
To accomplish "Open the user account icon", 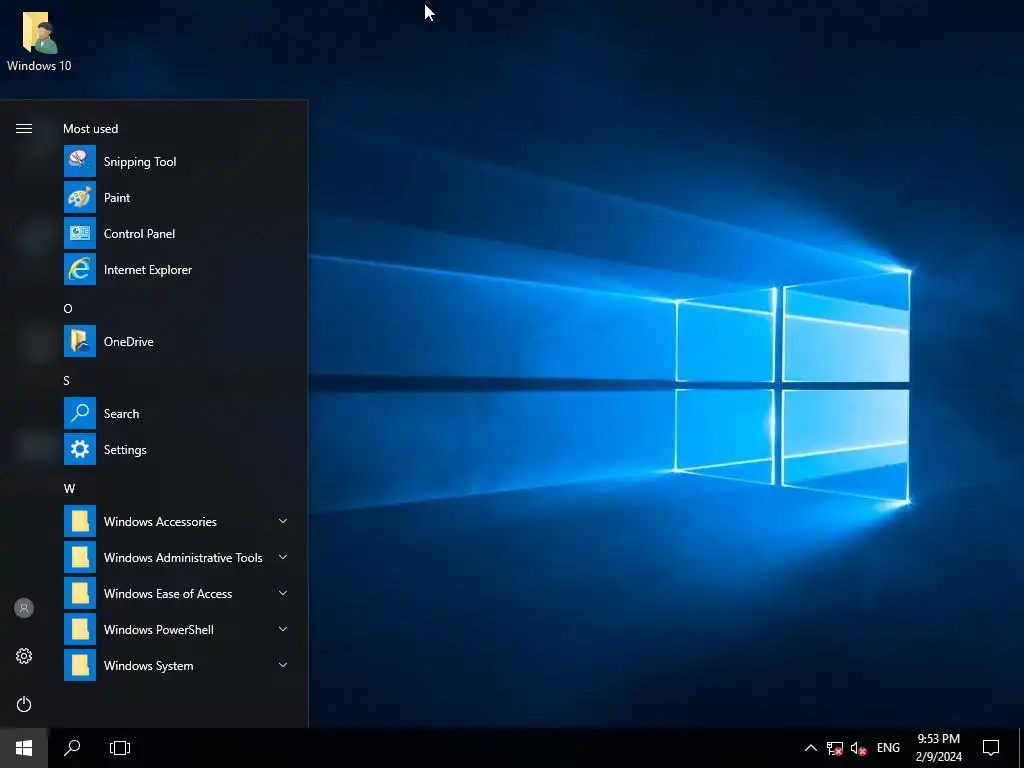I will pos(24,608).
